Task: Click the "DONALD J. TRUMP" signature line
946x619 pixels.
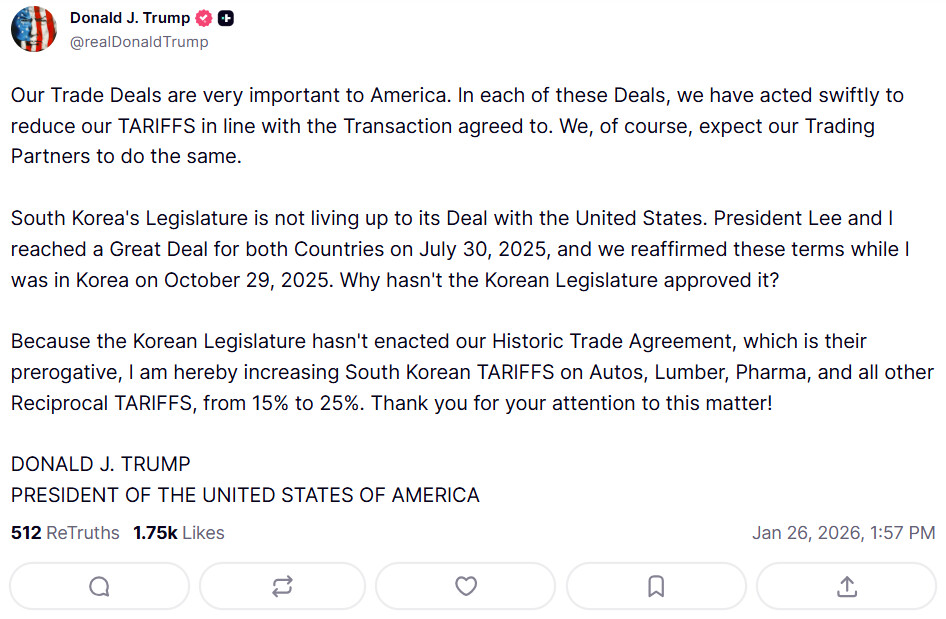Action: [101, 465]
